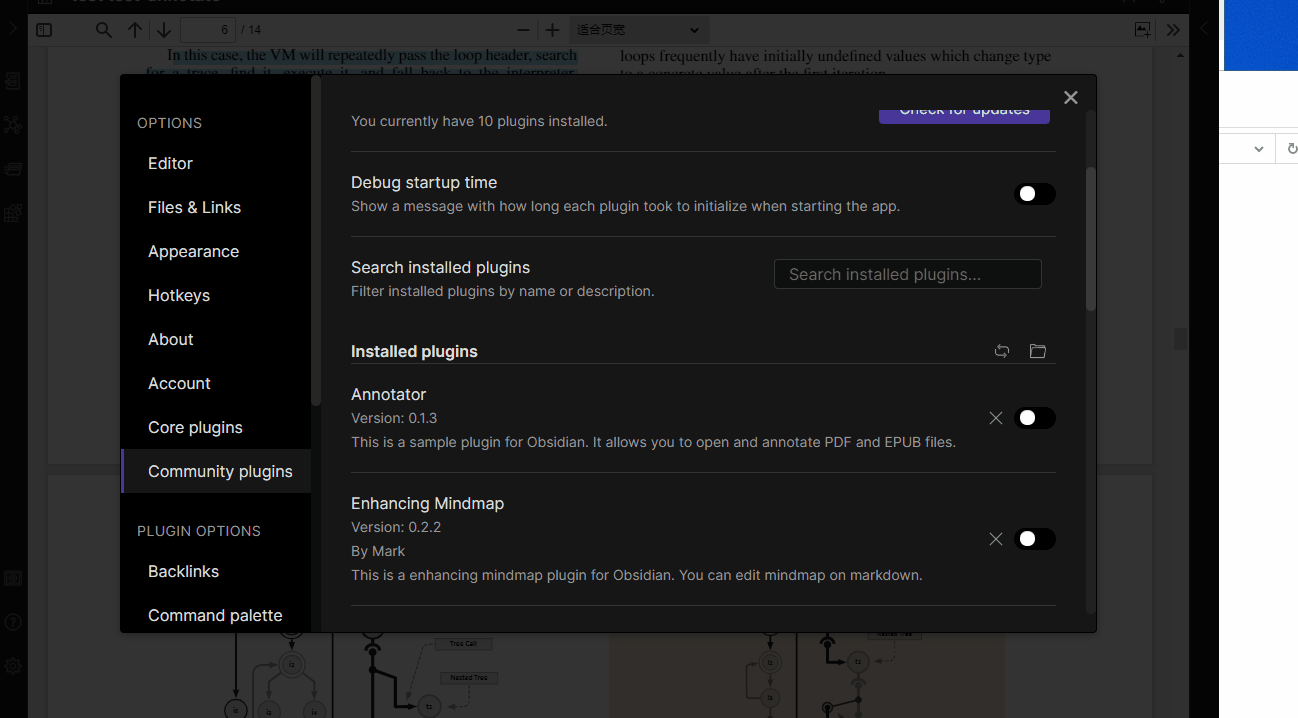Click the Installed plugins heading
The height and width of the screenshot is (718, 1298).
point(414,351)
